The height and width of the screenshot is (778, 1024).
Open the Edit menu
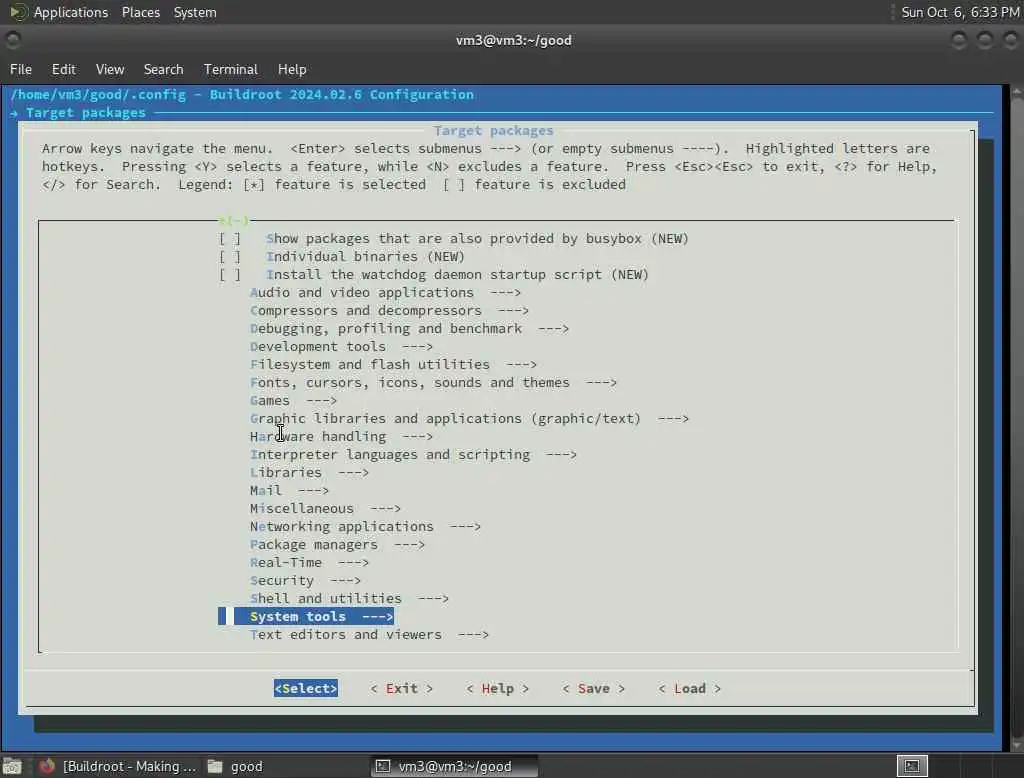tap(63, 69)
